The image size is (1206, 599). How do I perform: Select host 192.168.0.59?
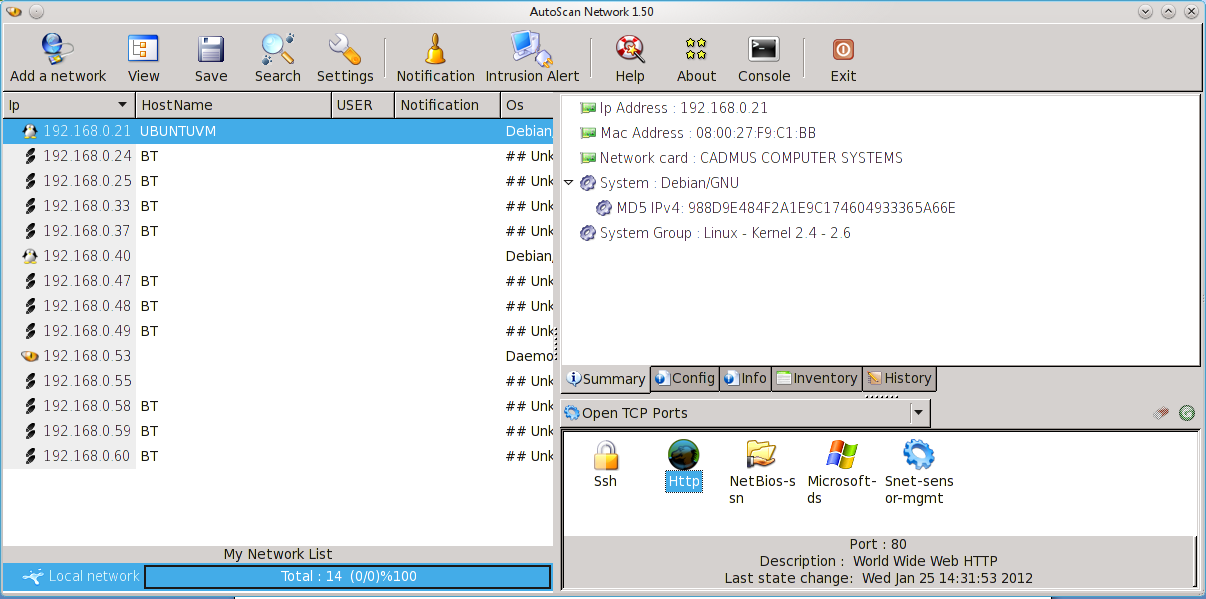278,431
